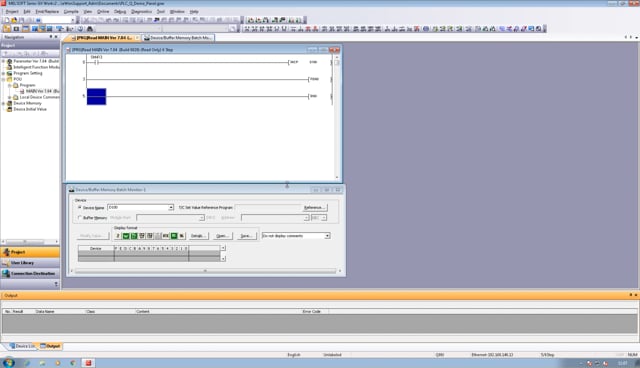The height and width of the screenshot is (368, 640).
Task: Select the Device Name radio button
Action: (80, 207)
